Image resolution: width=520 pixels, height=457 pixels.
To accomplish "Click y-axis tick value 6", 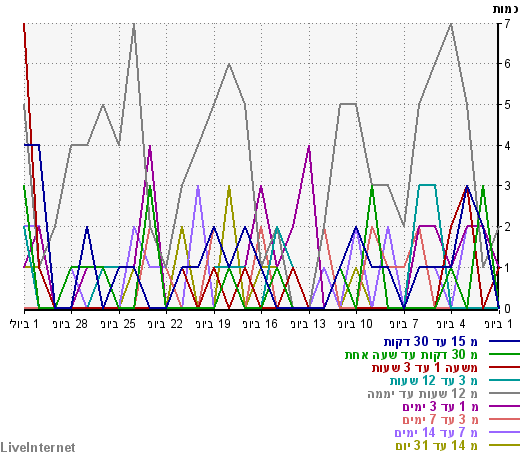I will (x=507, y=64).
